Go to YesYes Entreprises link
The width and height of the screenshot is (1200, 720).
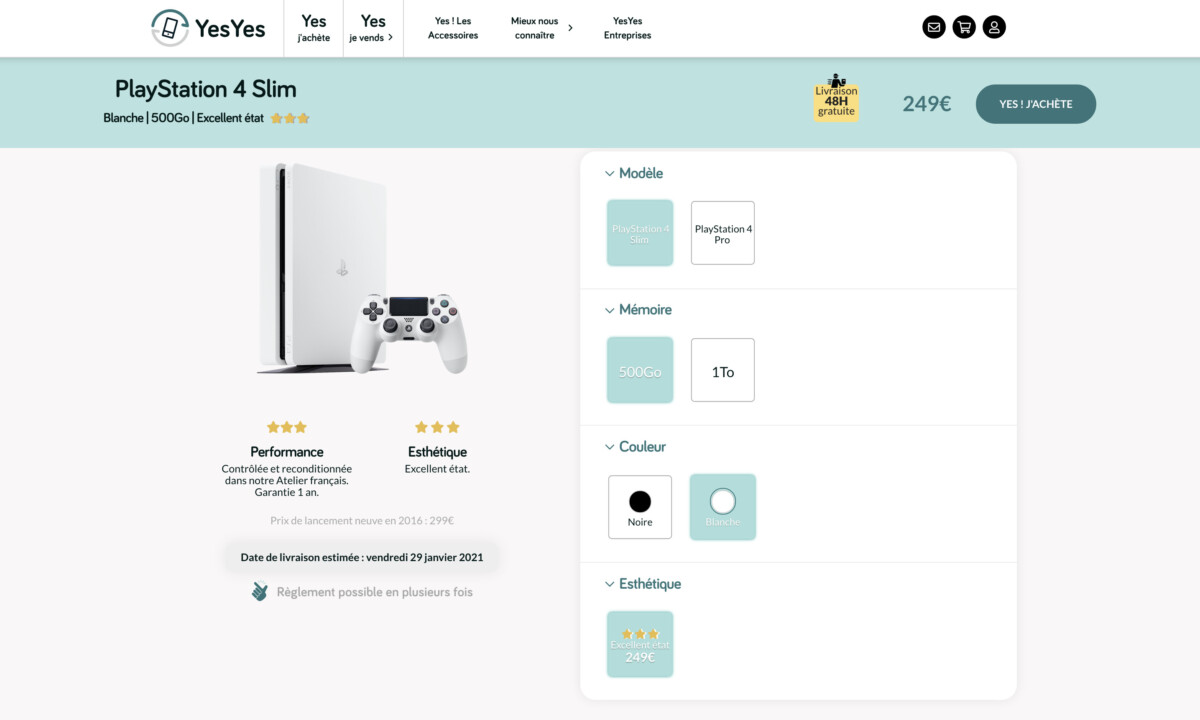pos(627,28)
